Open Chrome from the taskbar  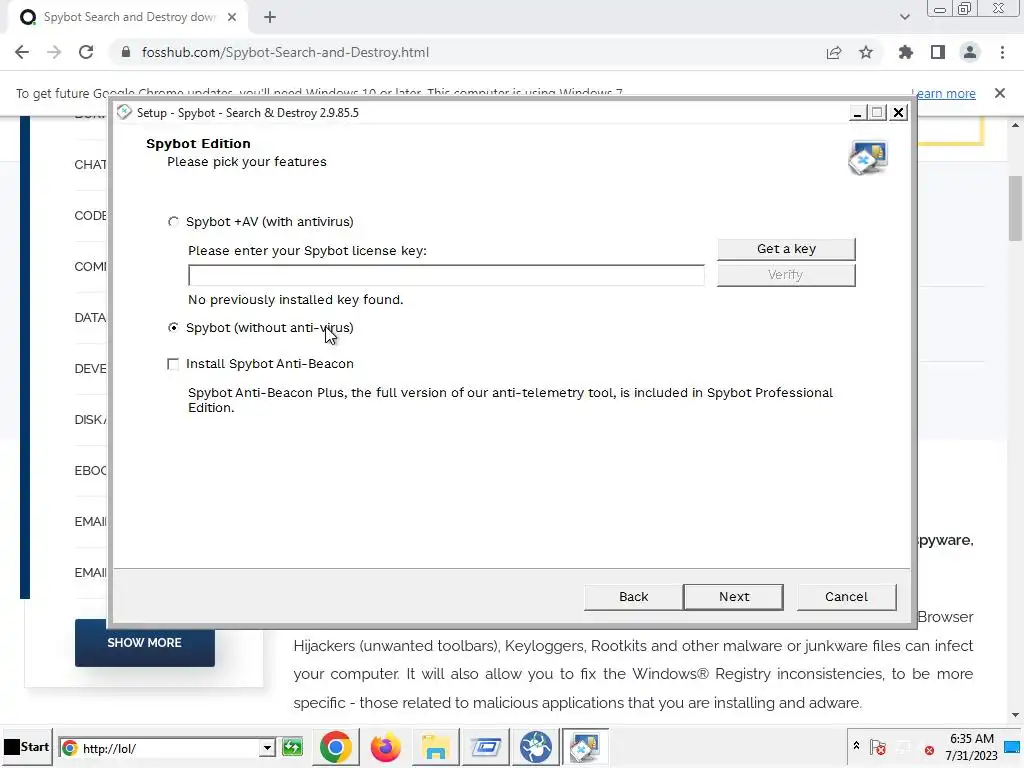336,747
